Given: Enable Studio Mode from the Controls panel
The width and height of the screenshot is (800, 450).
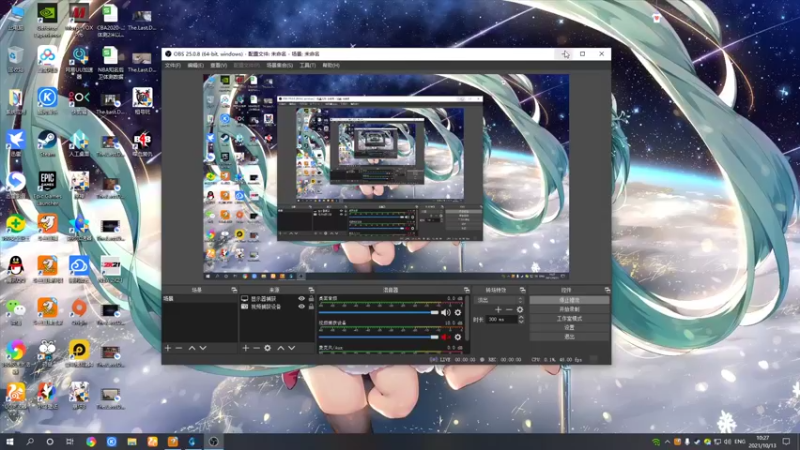Looking at the screenshot, I should [x=569, y=318].
